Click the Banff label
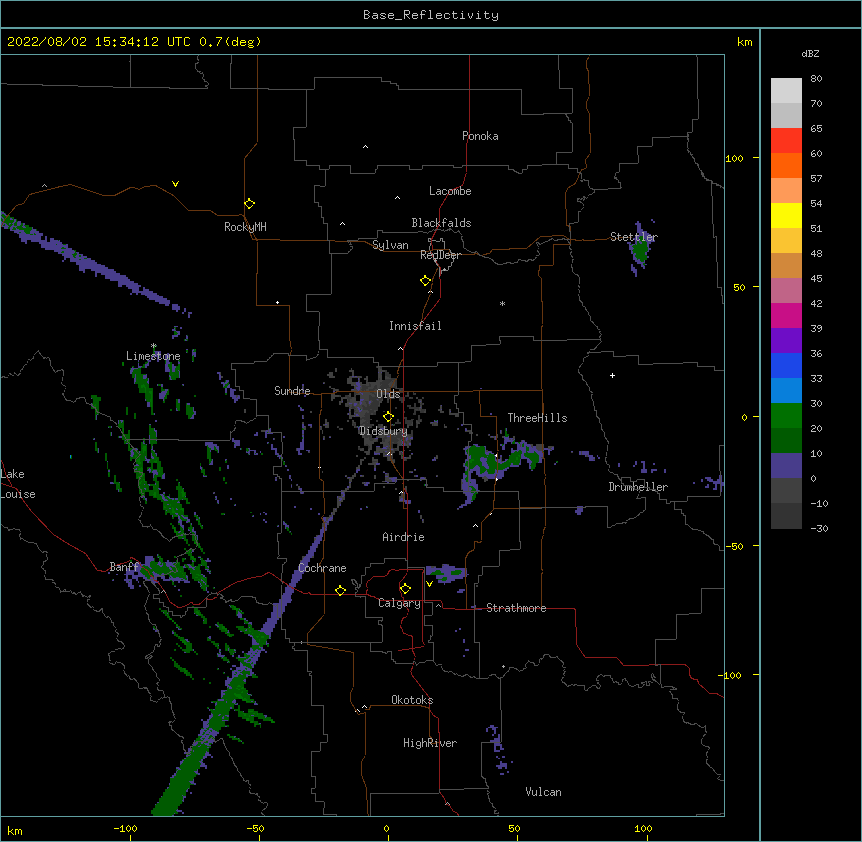The width and height of the screenshot is (862, 842). [x=124, y=567]
